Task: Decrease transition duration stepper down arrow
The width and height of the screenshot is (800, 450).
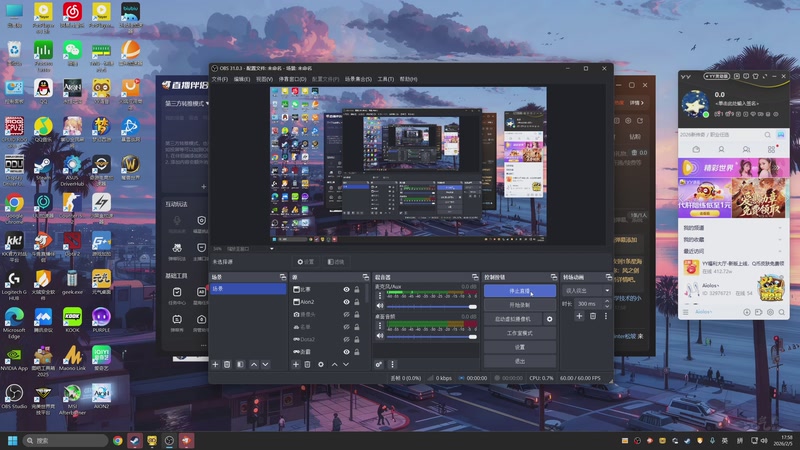Action: (607, 306)
